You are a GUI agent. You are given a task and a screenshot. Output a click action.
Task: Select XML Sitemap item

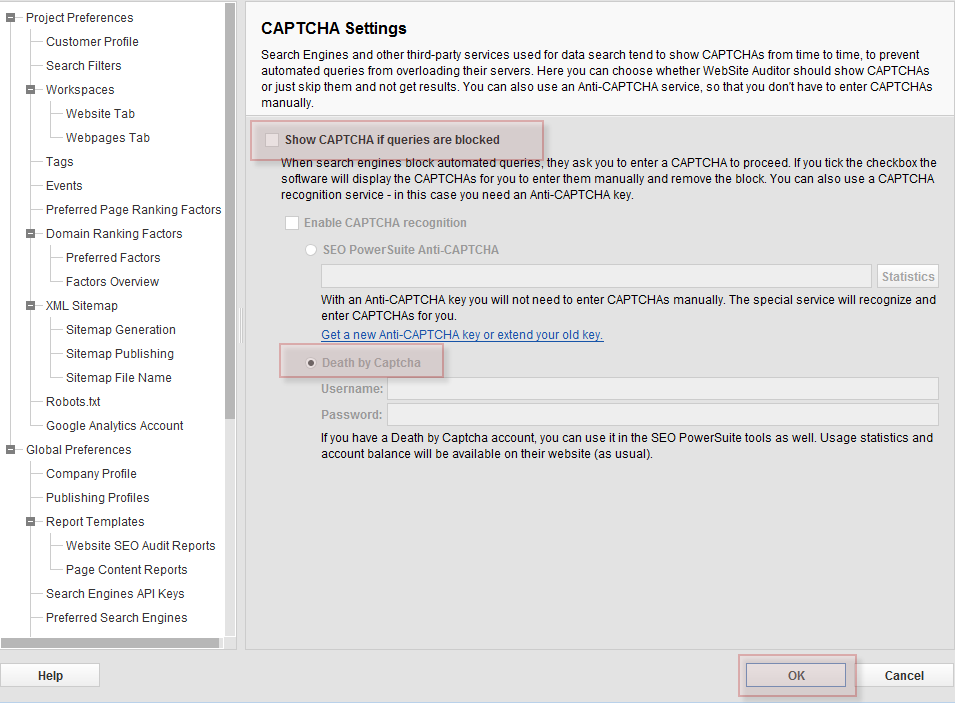point(82,305)
